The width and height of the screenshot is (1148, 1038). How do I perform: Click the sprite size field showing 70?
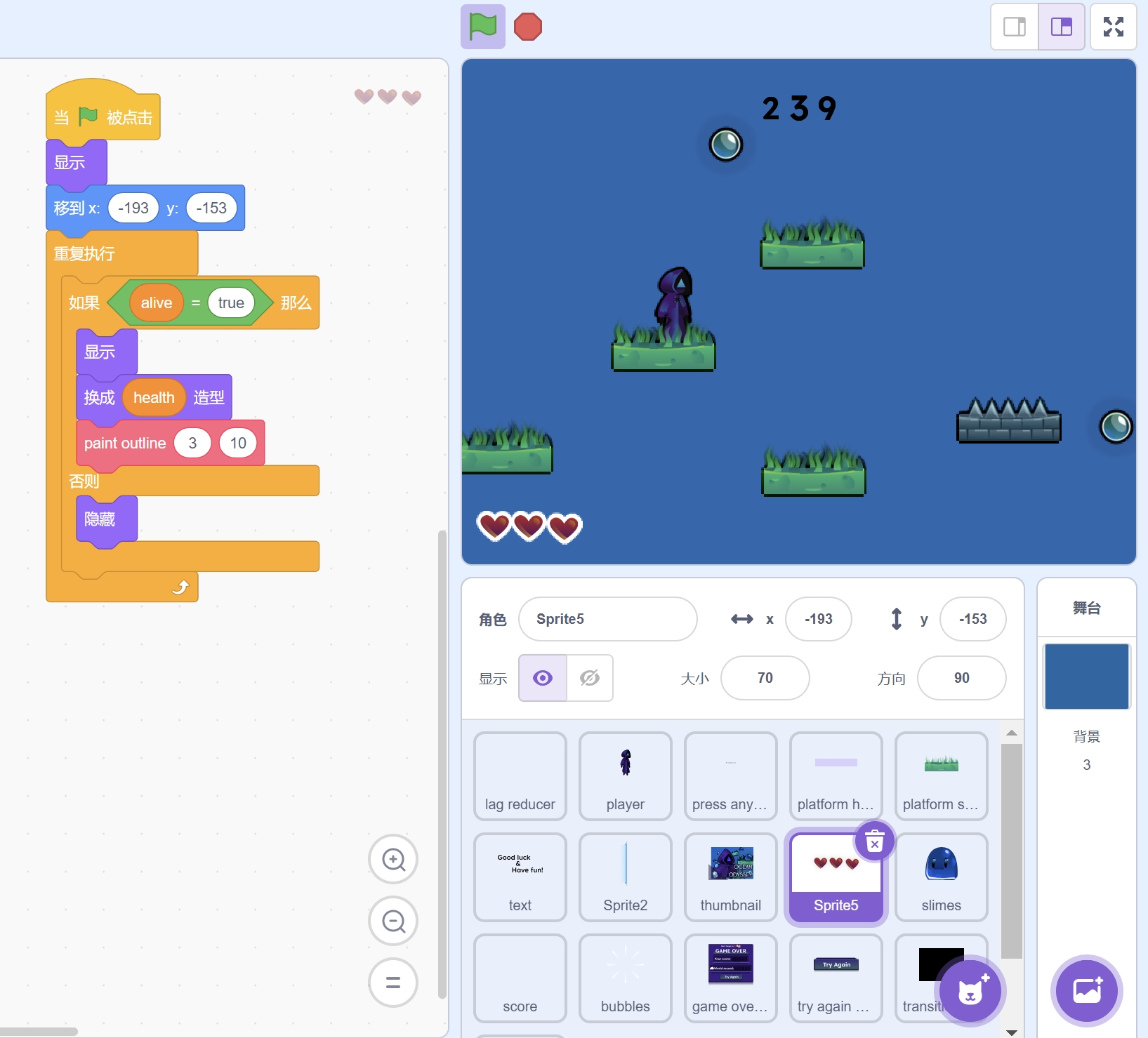click(765, 678)
